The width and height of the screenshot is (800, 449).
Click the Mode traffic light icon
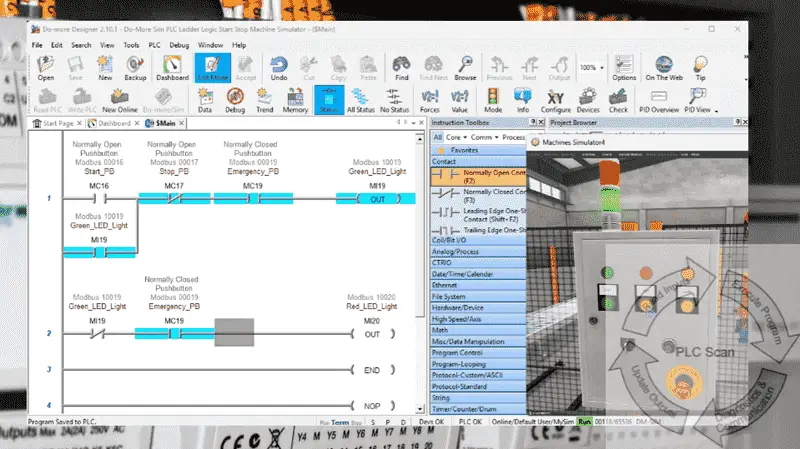click(493, 100)
